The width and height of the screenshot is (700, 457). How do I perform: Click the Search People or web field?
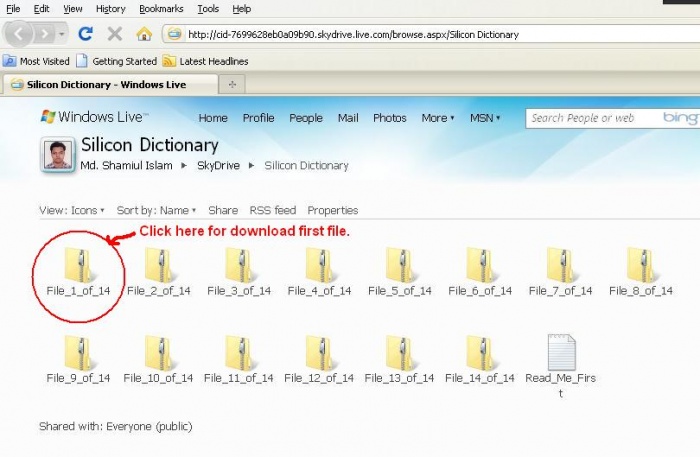590,118
